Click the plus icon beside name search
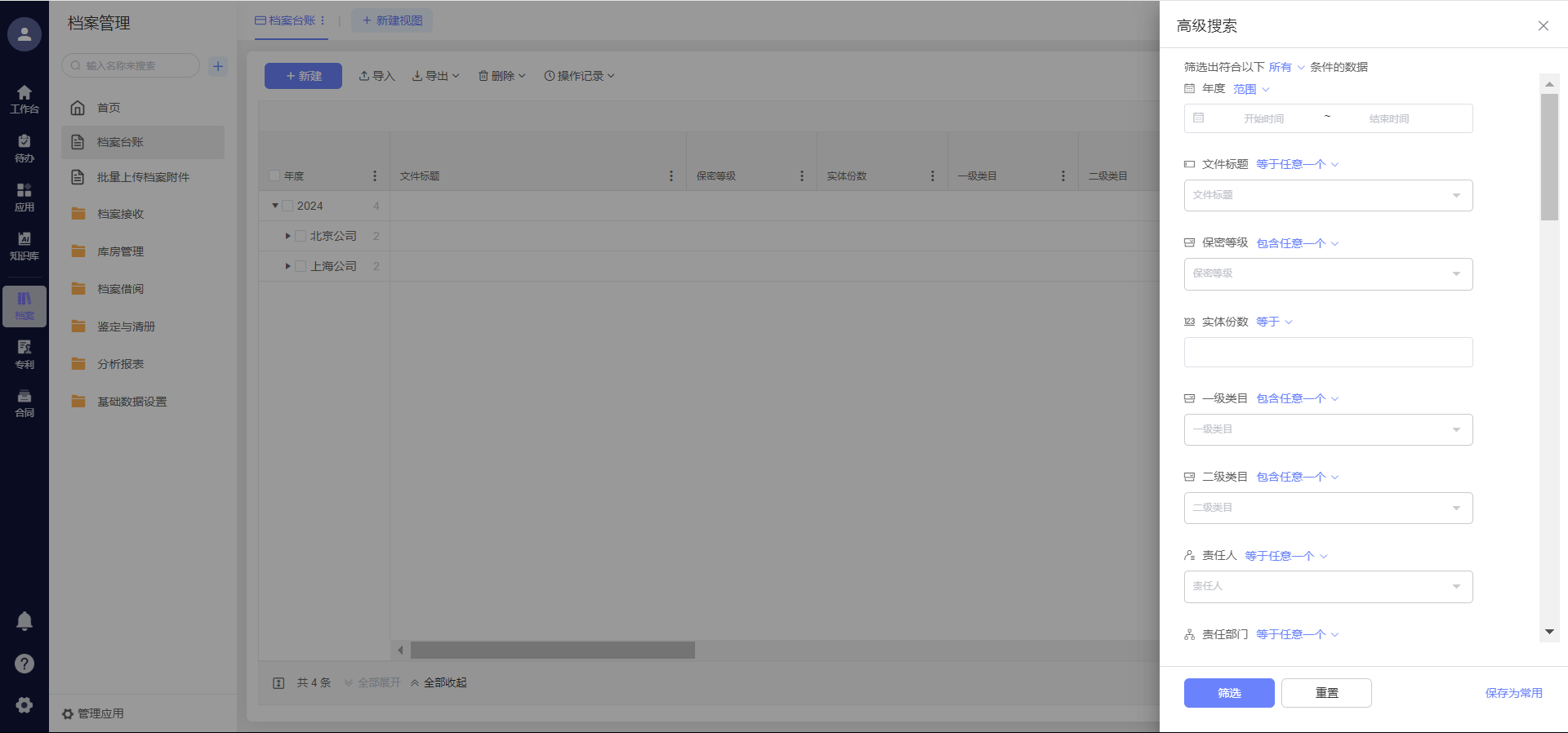Viewport: 1568px width, 733px height. pos(218,66)
